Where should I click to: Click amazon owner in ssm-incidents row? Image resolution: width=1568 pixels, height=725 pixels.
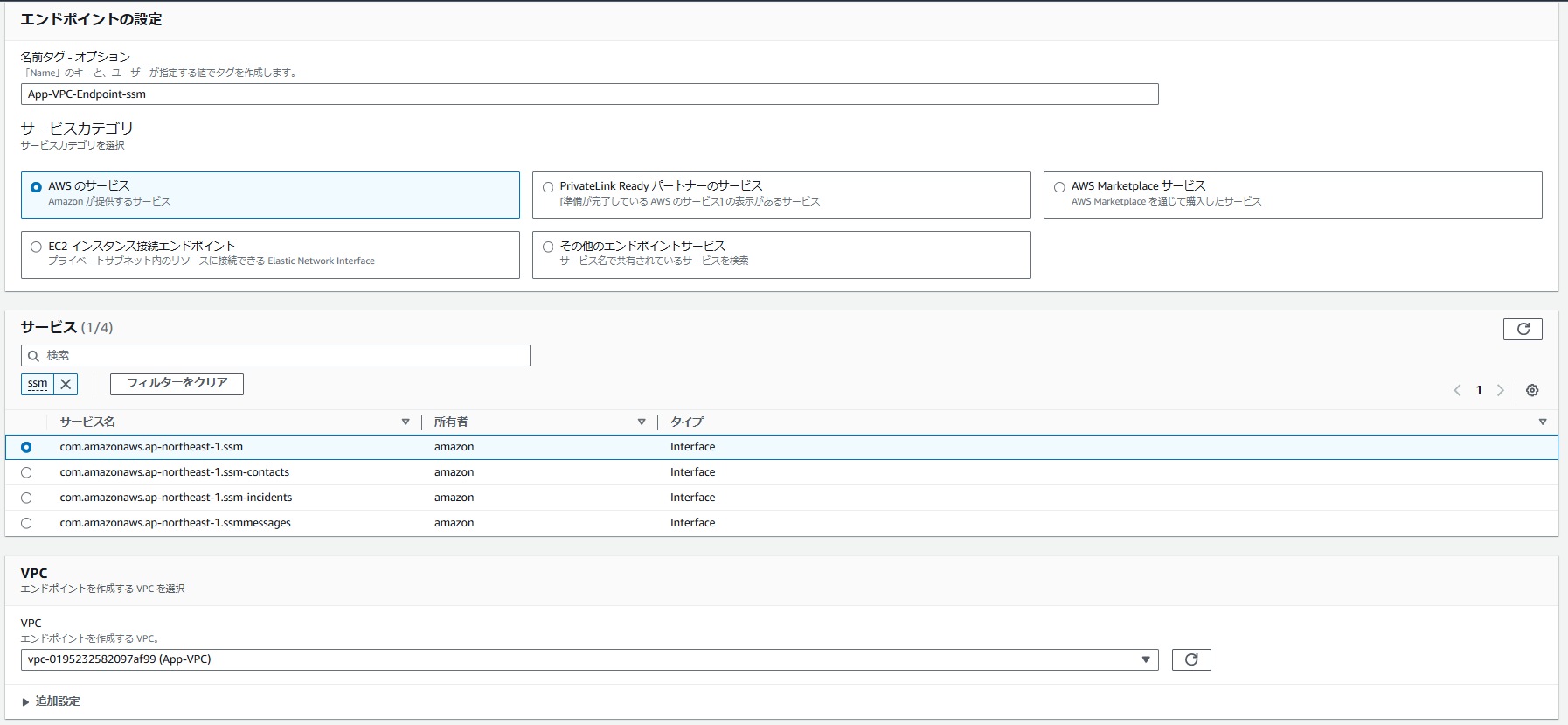[x=454, y=498]
